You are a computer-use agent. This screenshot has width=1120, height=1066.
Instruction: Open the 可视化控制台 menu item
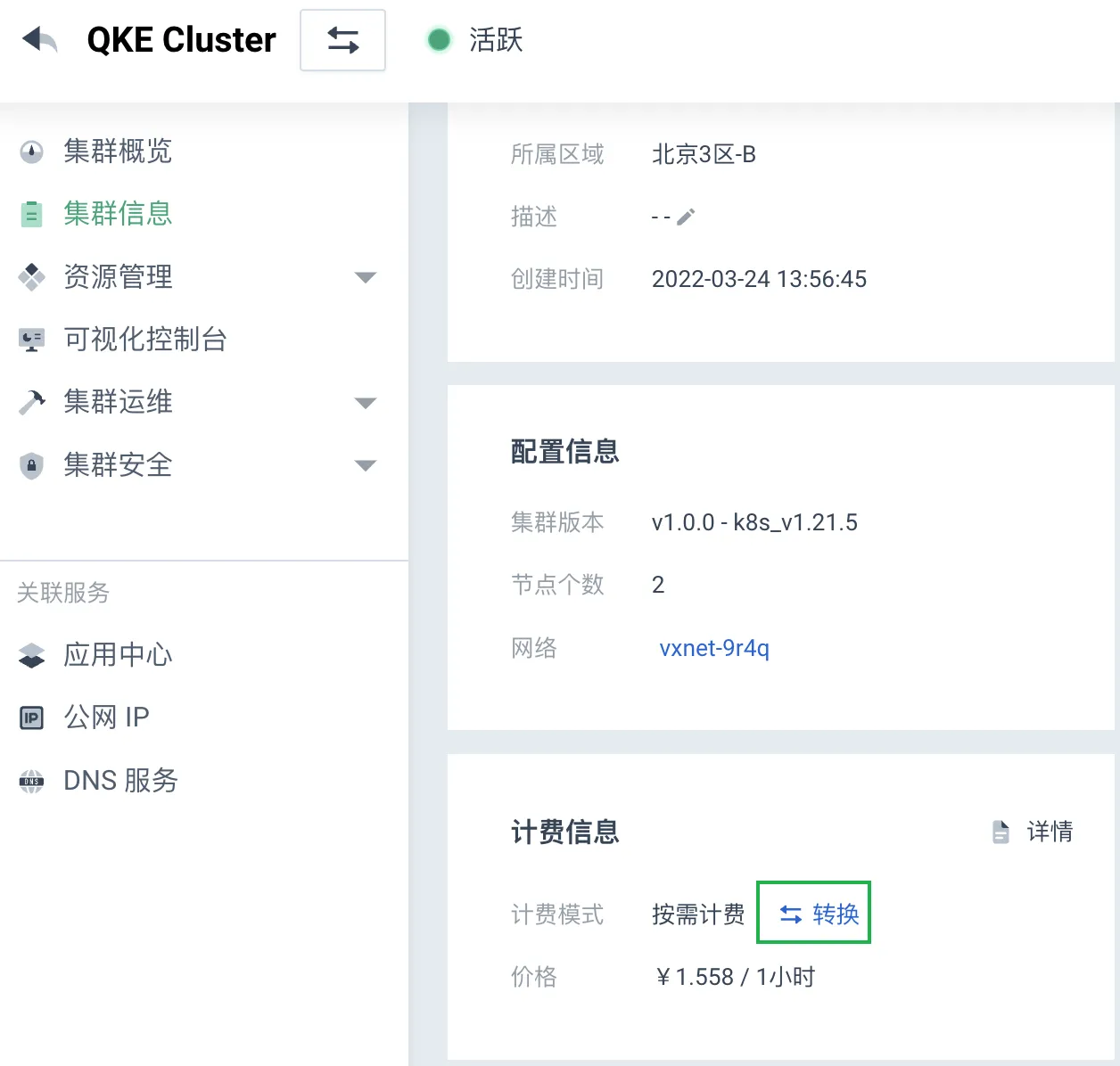[x=145, y=340]
